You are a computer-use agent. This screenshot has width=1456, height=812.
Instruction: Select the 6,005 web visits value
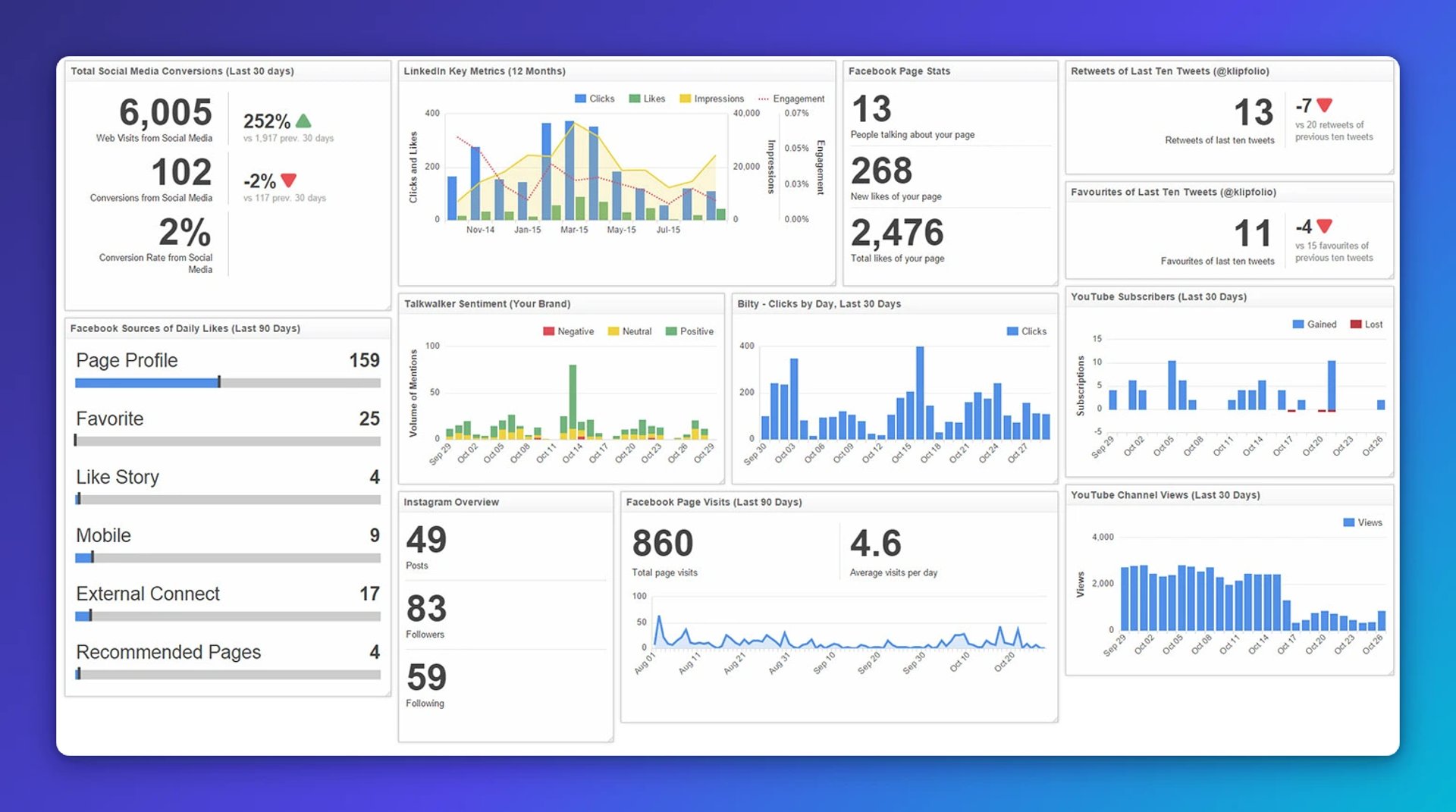165,112
